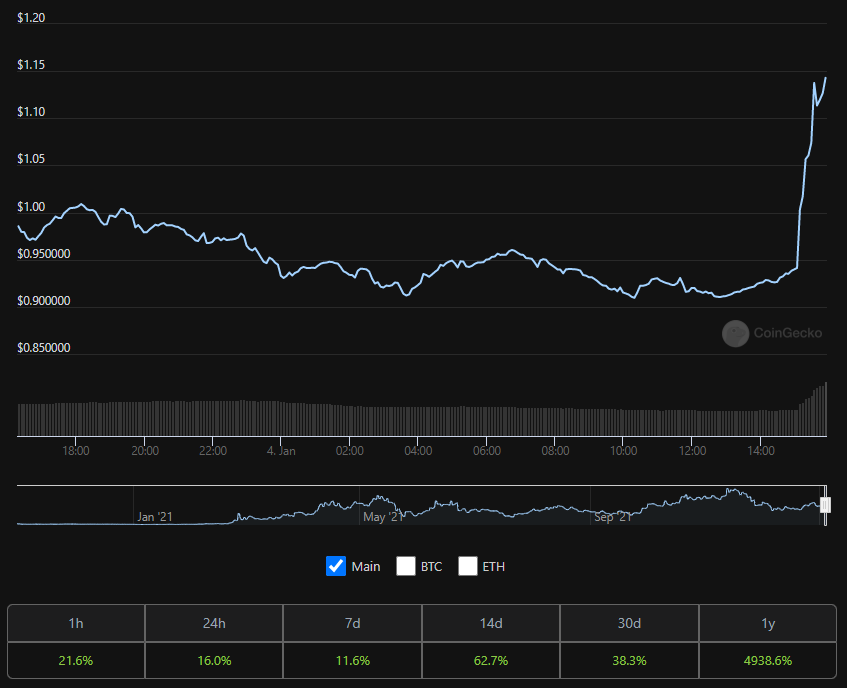Enable the ETH comparison checkbox
847x688 pixels.
click(x=468, y=566)
